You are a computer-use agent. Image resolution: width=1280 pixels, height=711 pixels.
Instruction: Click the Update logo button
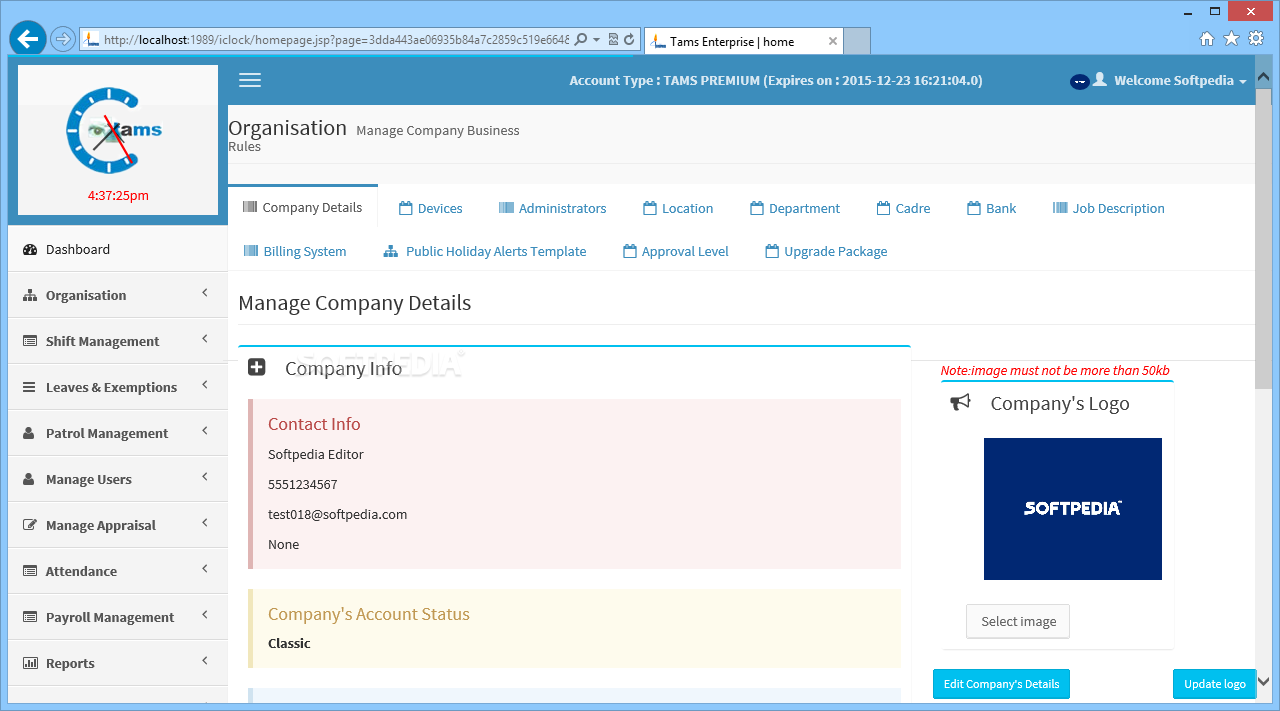(x=1214, y=684)
